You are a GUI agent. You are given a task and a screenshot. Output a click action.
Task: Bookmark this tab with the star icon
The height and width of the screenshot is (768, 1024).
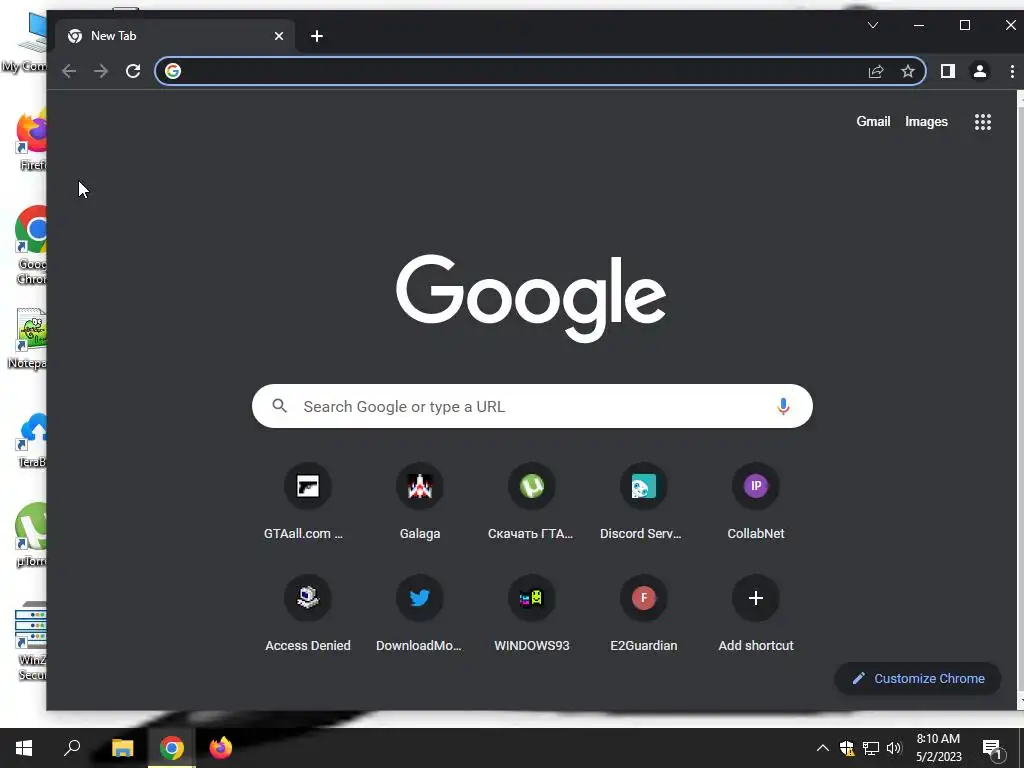(x=908, y=71)
